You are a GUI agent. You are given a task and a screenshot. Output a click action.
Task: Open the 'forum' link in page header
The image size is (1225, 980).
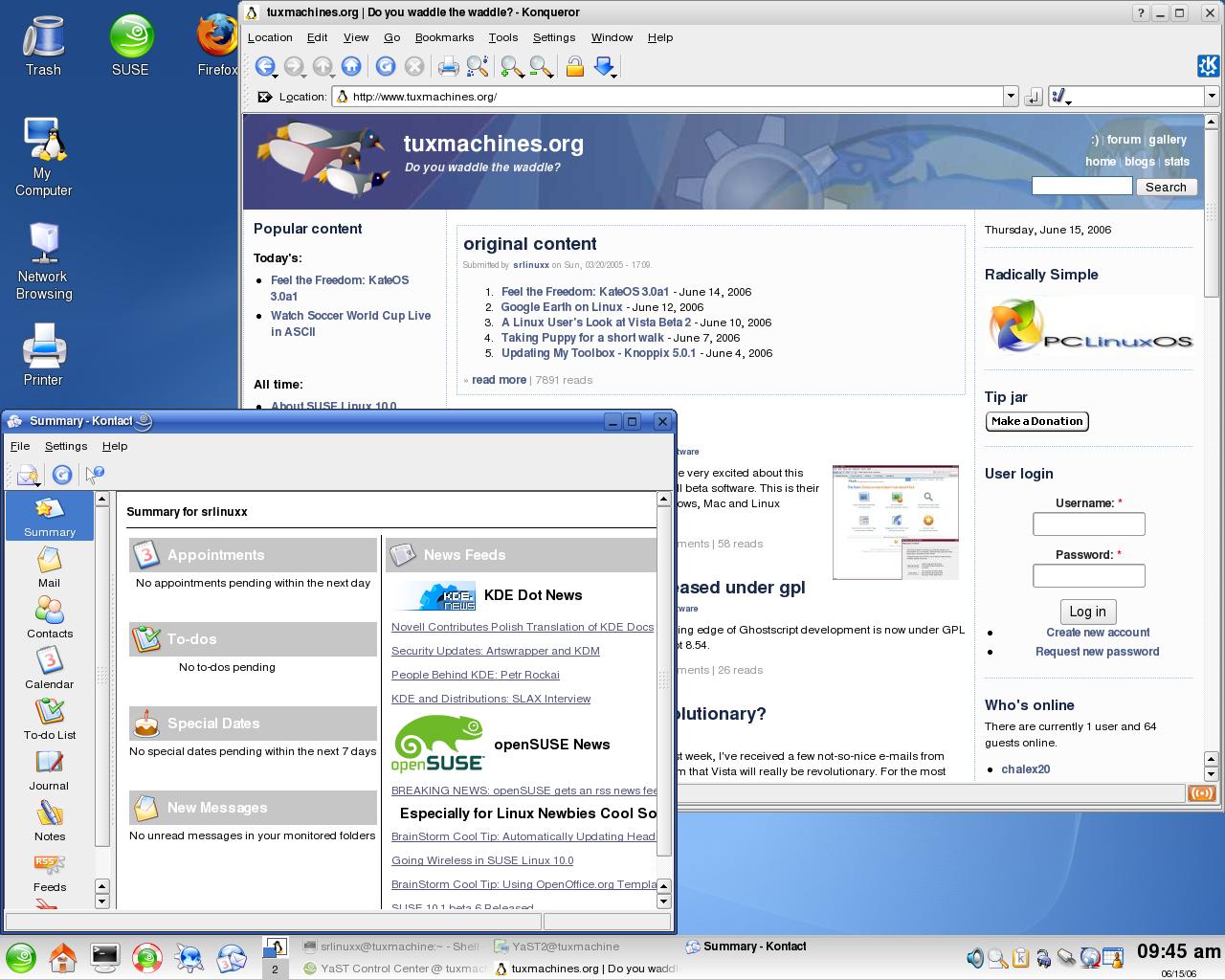tap(1124, 140)
